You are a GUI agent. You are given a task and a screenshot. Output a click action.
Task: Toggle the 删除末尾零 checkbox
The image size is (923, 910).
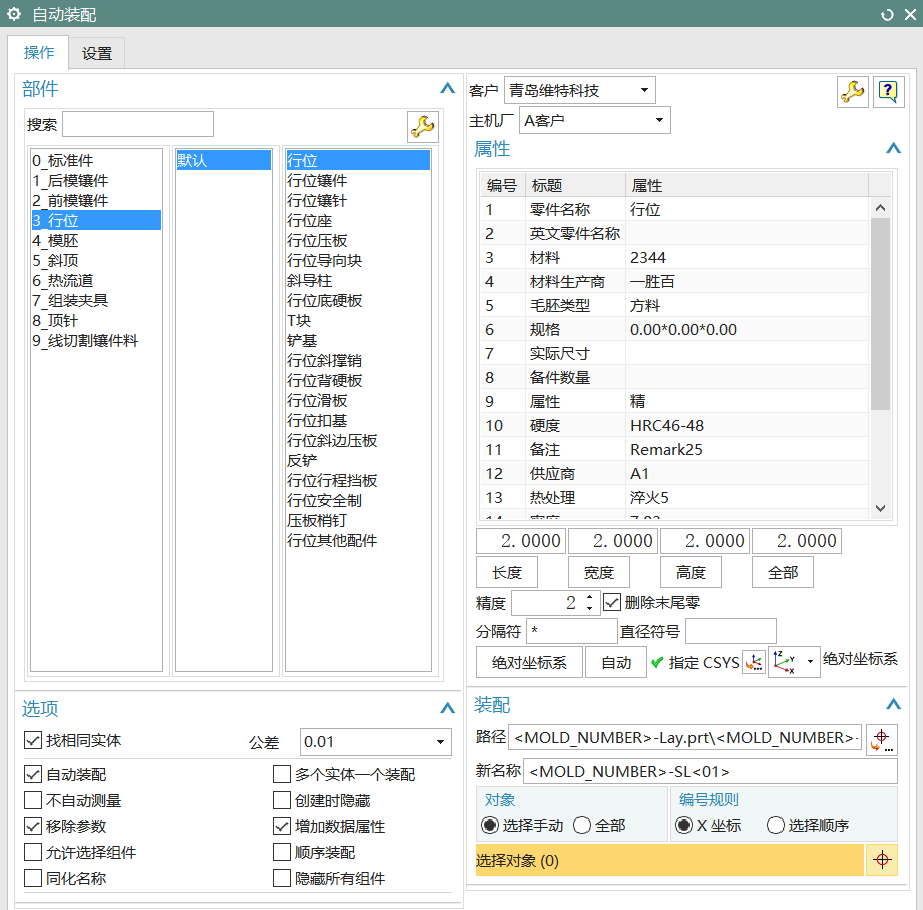pyautogui.click(x=612, y=602)
